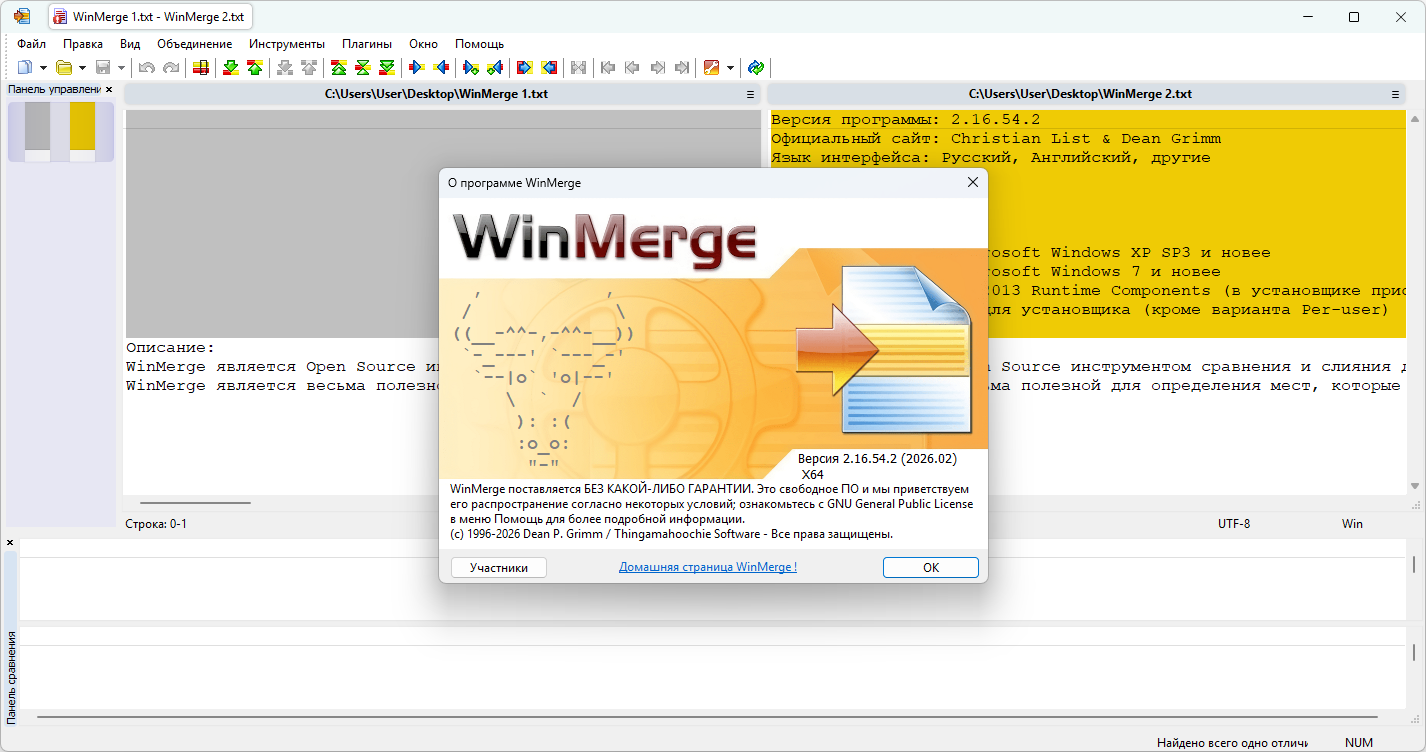1426x752 pixels.
Task: Click the Select Line Difference toolbar icon
Action: (201, 68)
